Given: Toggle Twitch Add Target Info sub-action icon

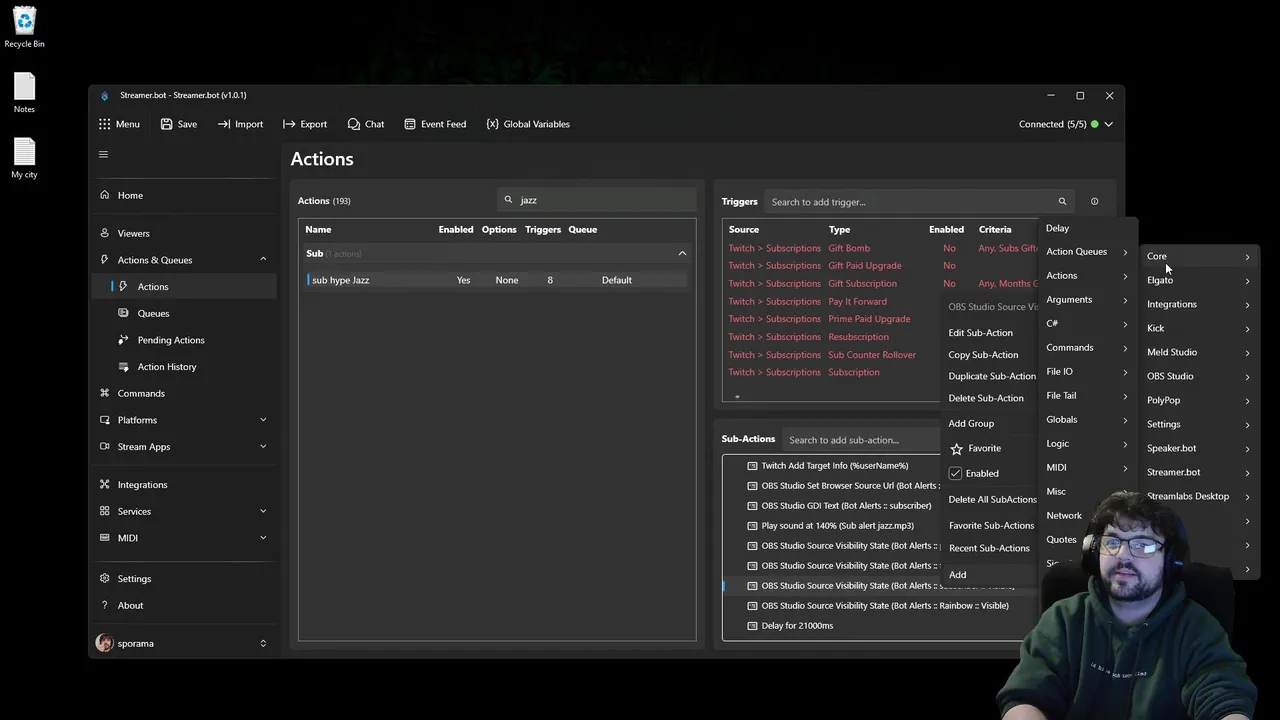Looking at the screenshot, I should 752,466.
